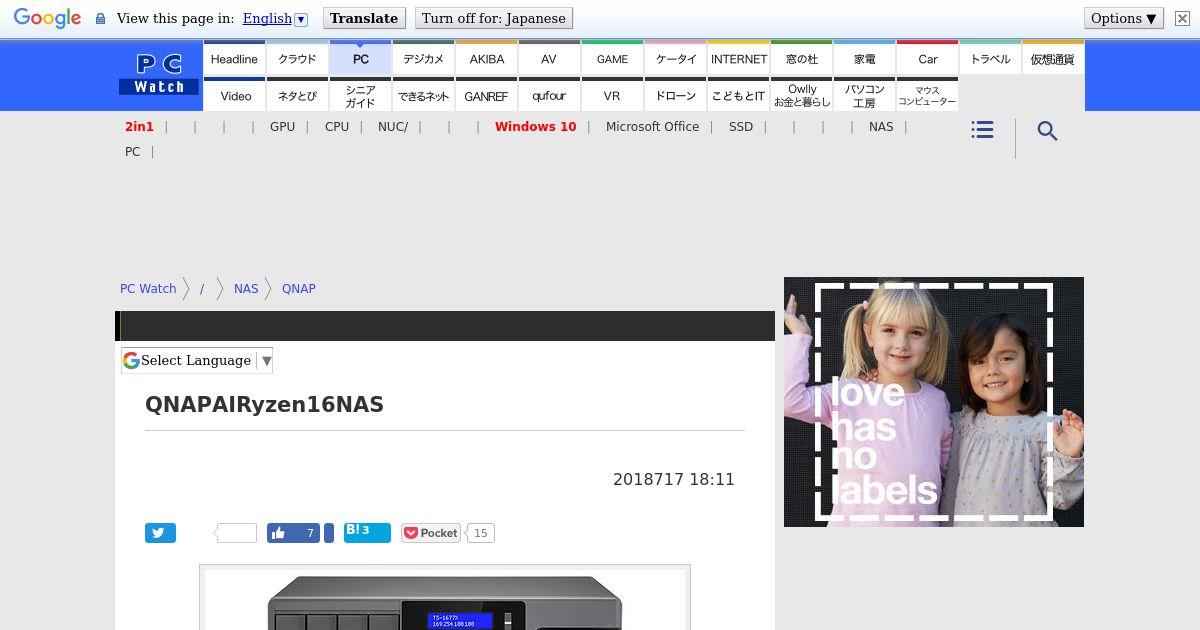Like the article with the Facebook thumbs-up button
This screenshot has width=1200, height=630.
tap(294, 533)
